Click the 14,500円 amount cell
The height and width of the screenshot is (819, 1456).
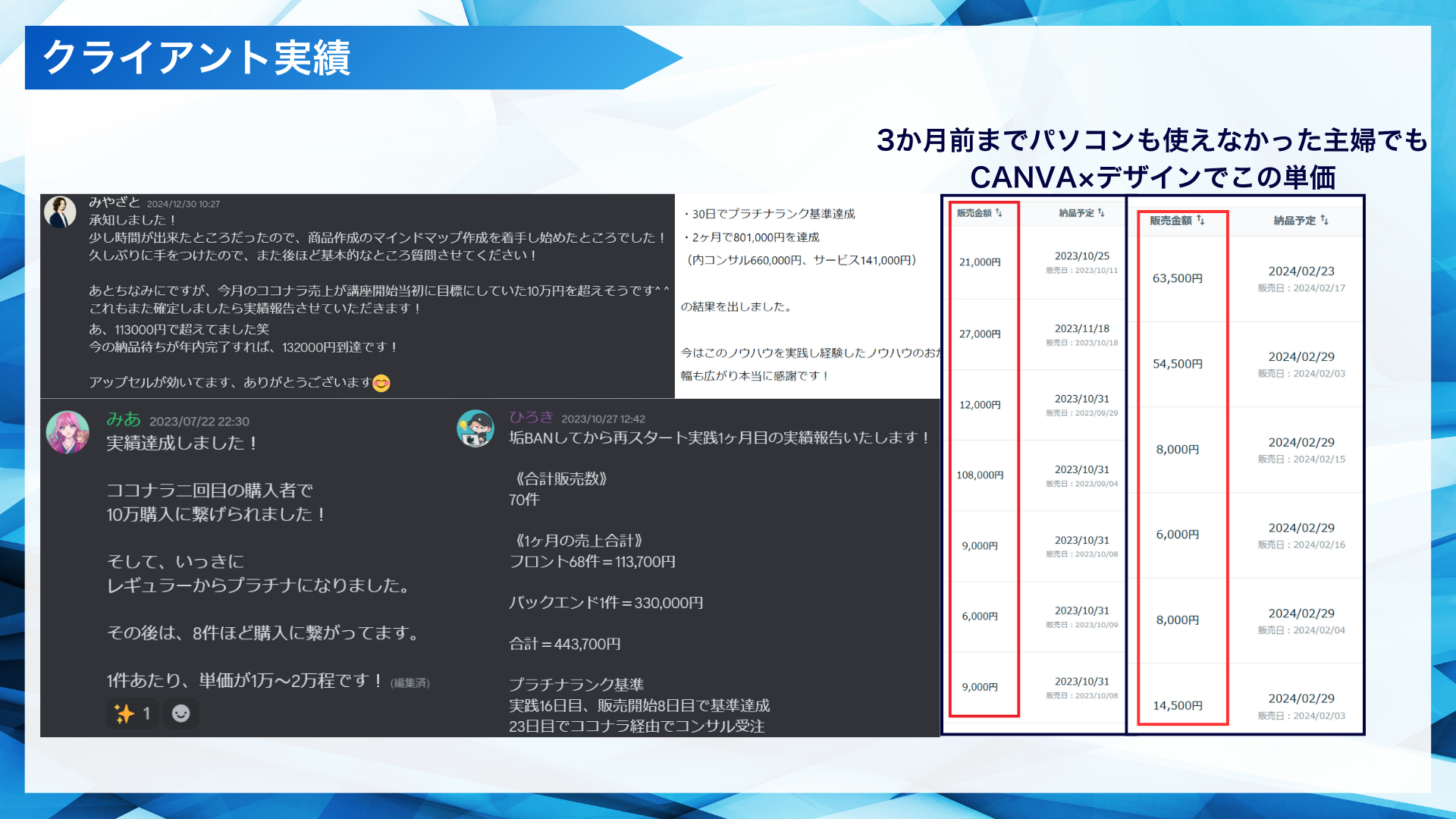(1178, 705)
